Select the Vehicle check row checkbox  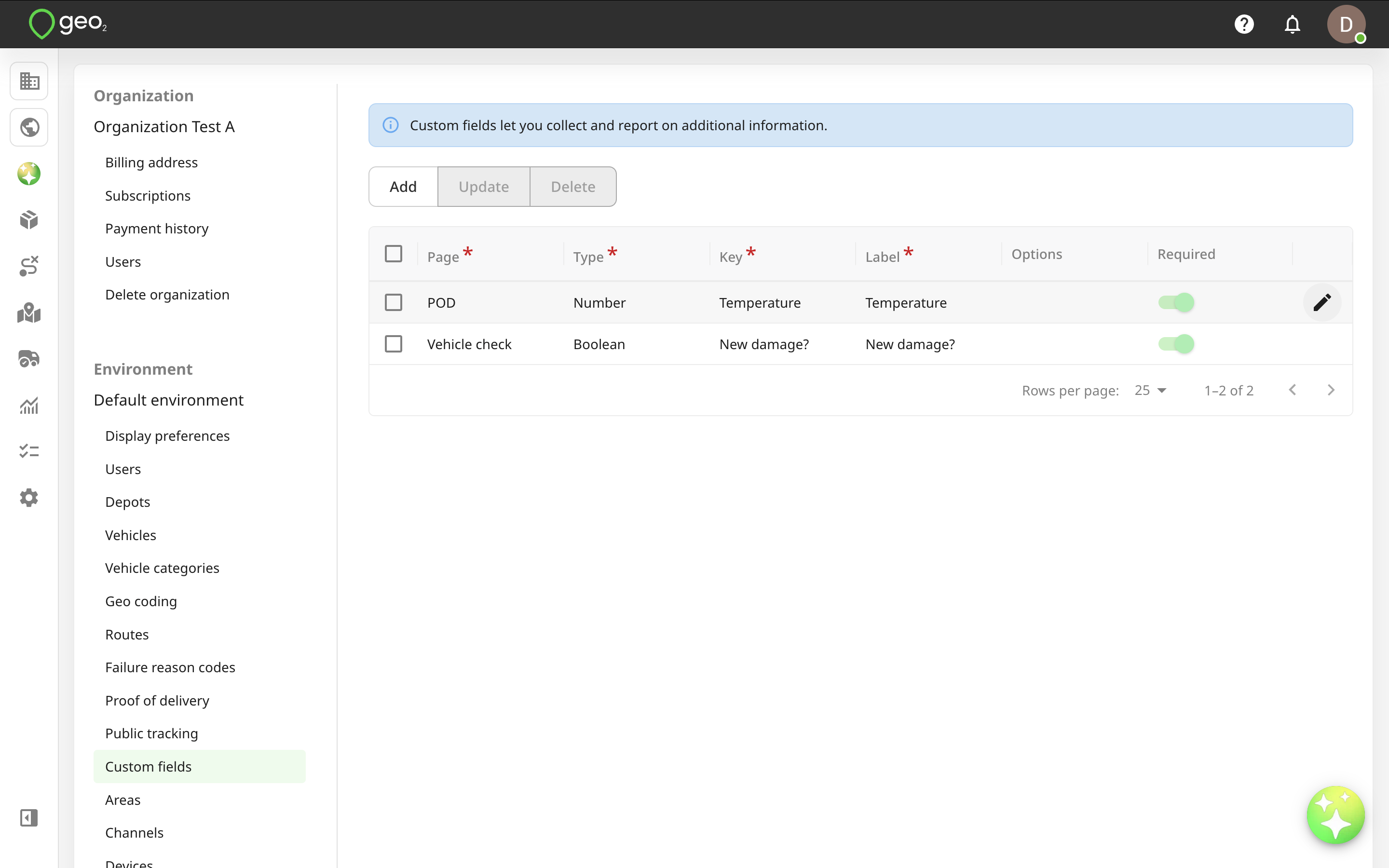click(x=393, y=344)
